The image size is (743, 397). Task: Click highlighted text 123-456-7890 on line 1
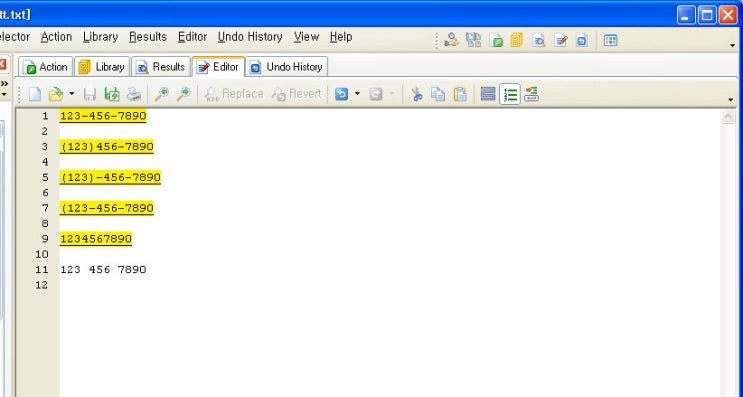click(103, 116)
